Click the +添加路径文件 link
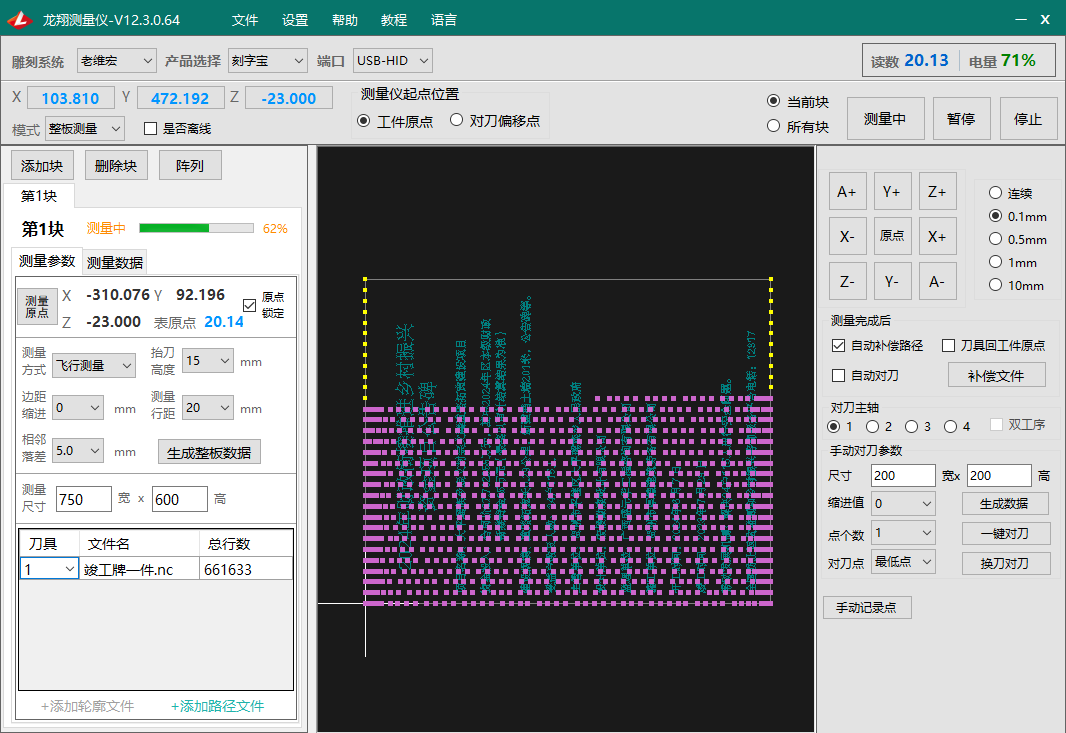 pyautogui.click(x=218, y=706)
